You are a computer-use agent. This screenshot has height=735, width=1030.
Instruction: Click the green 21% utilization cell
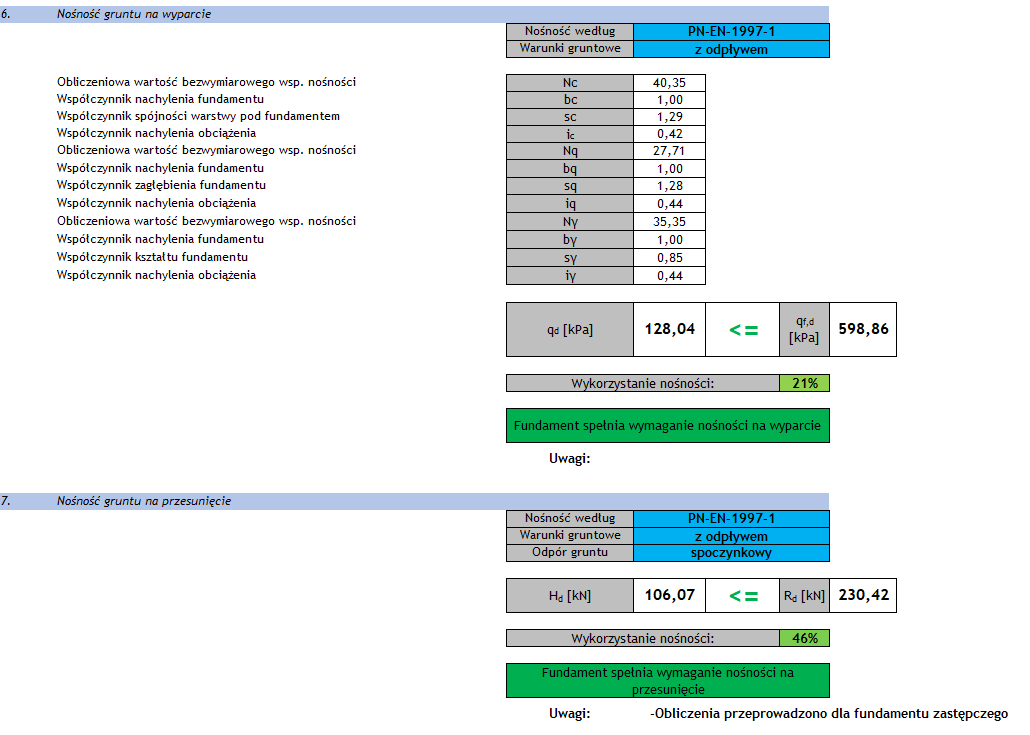tap(804, 383)
